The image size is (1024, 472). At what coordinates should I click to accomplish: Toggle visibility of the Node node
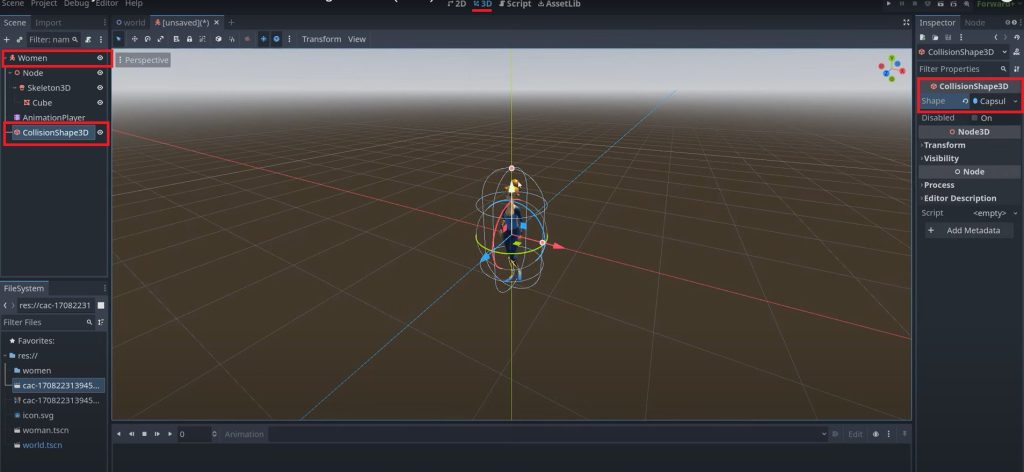coord(100,73)
